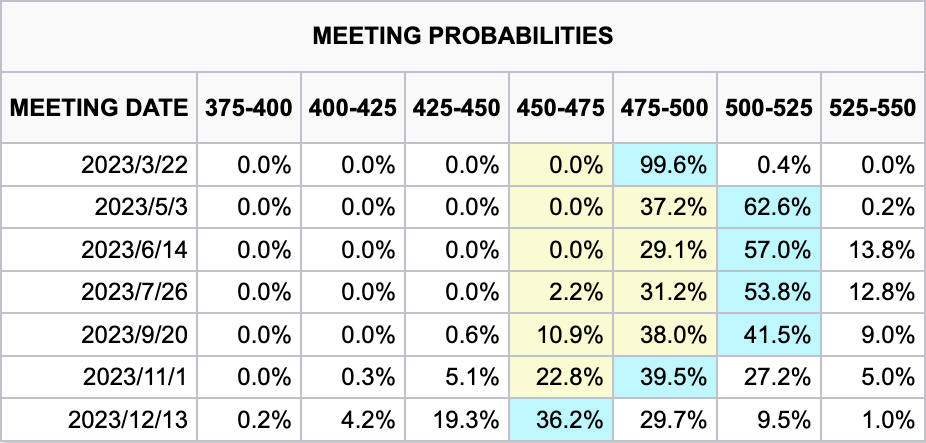Click the MEETING PROBABILITIES table title
This screenshot has width=926, height=443.
[x=462, y=36]
